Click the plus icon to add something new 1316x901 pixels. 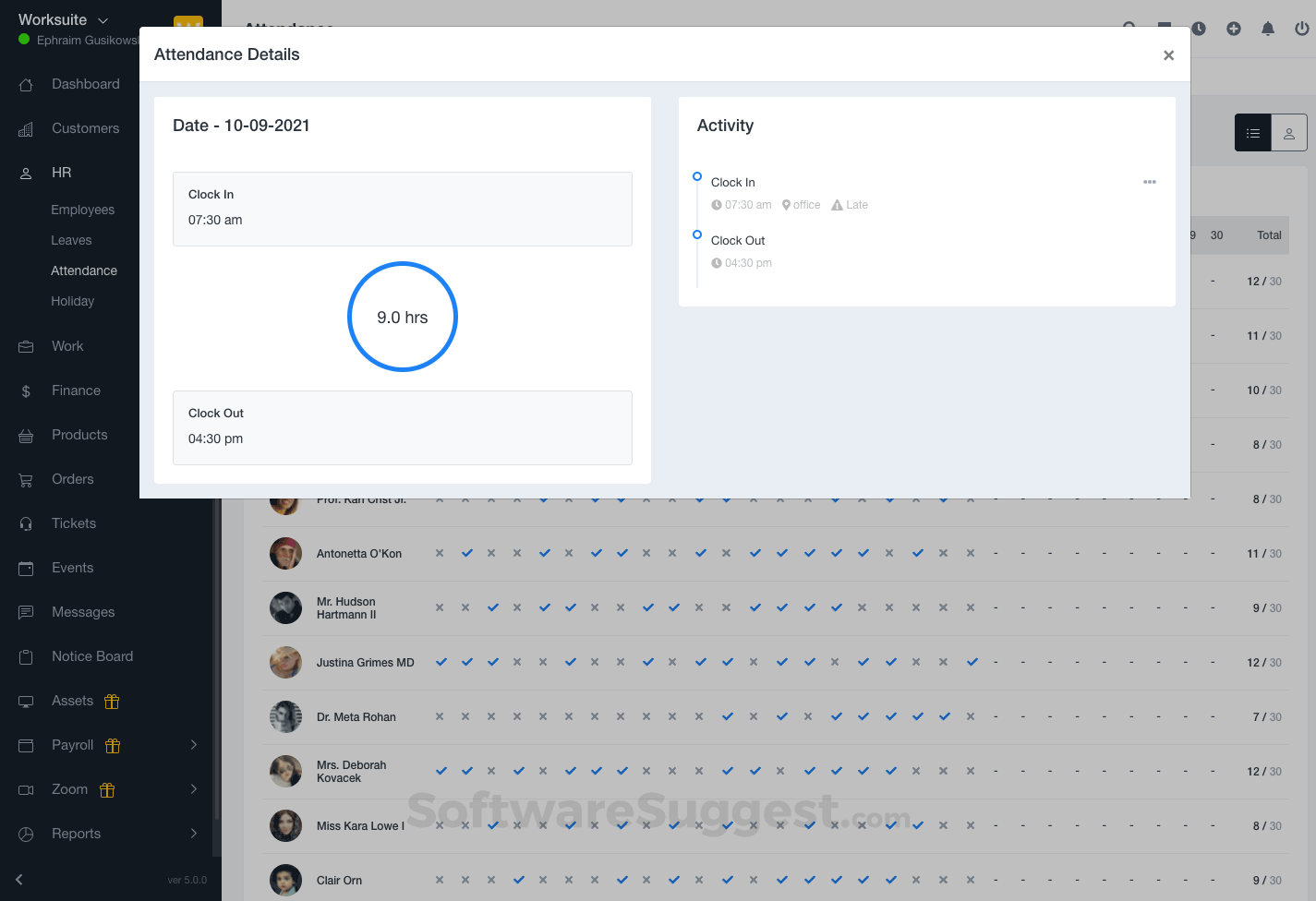click(x=1233, y=29)
